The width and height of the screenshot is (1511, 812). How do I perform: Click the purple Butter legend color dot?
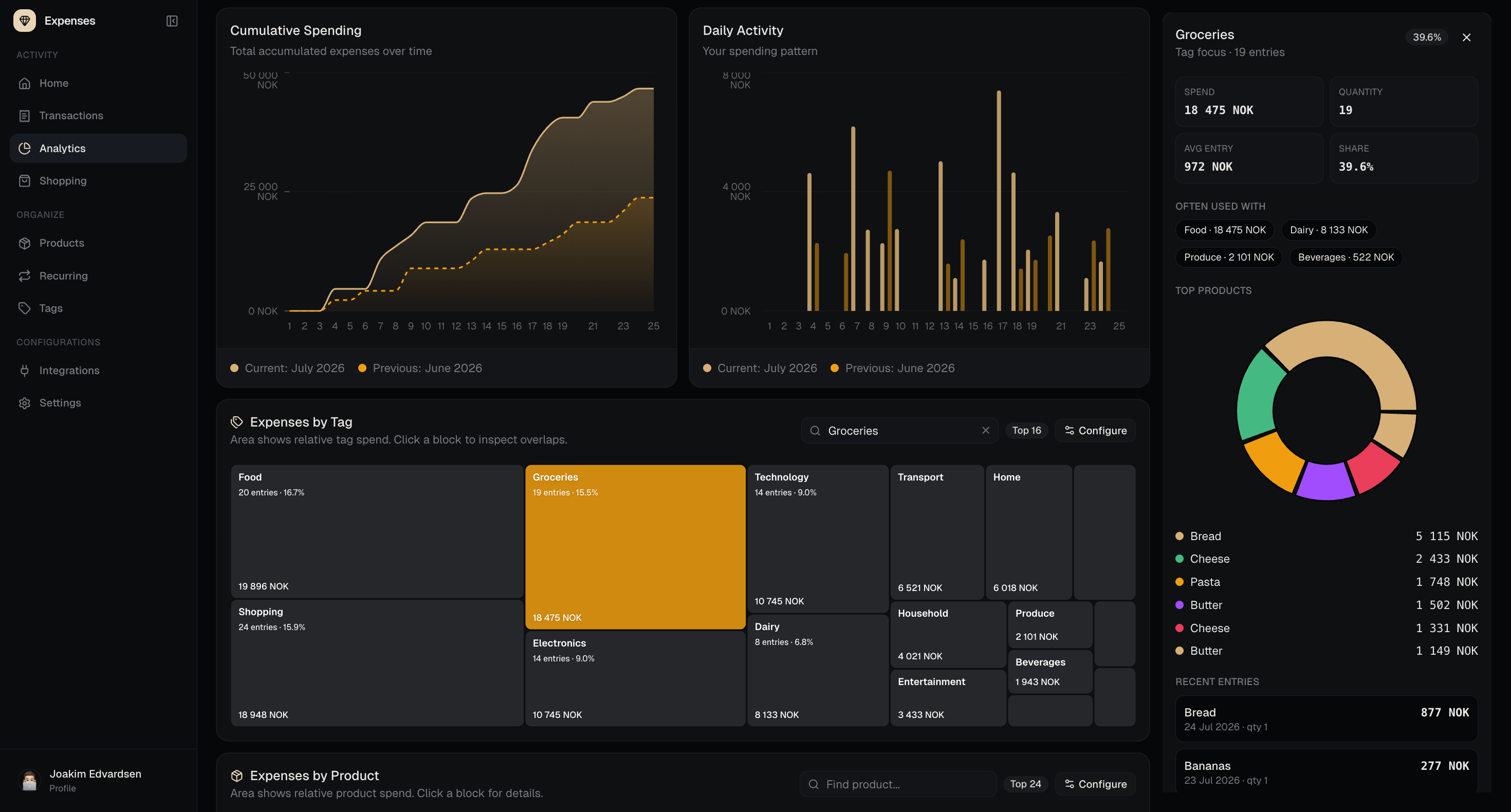tap(1180, 605)
